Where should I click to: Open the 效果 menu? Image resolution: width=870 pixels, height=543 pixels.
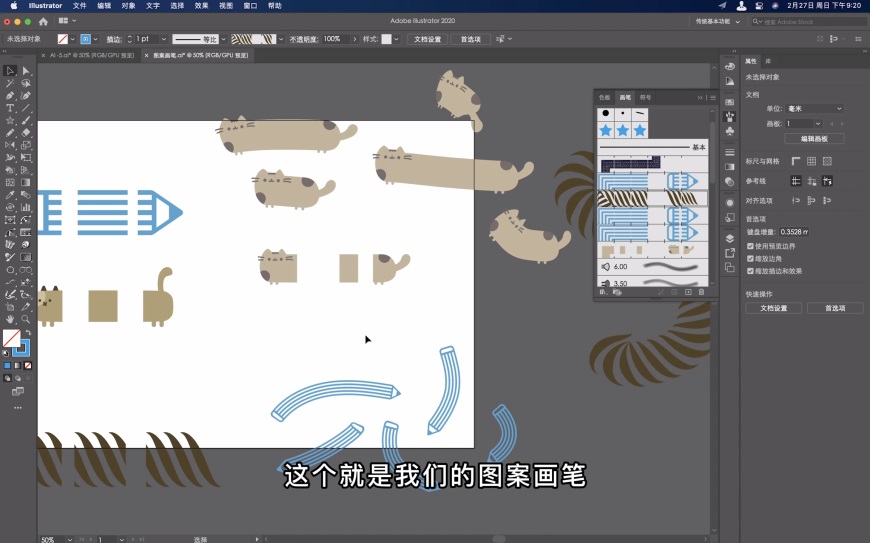pyautogui.click(x=201, y=6)
